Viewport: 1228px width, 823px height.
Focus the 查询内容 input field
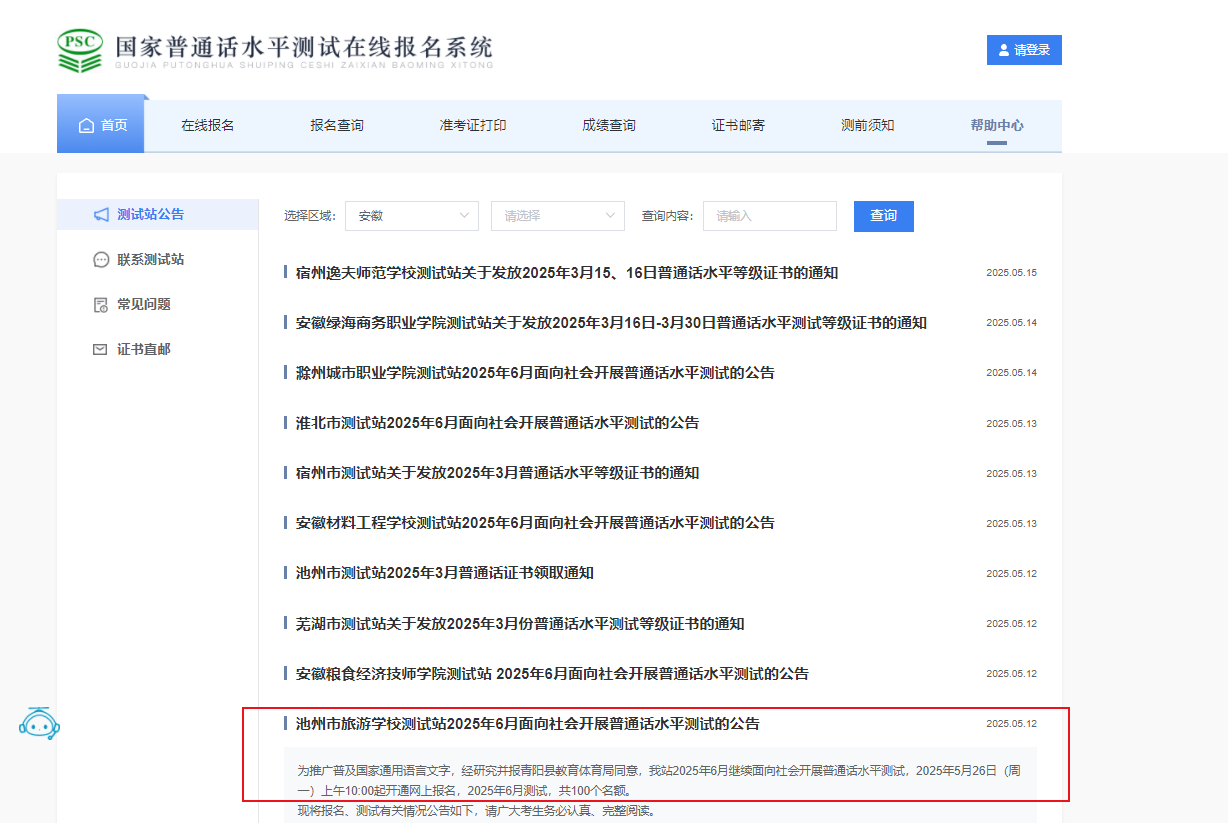(x=770, y=216)
